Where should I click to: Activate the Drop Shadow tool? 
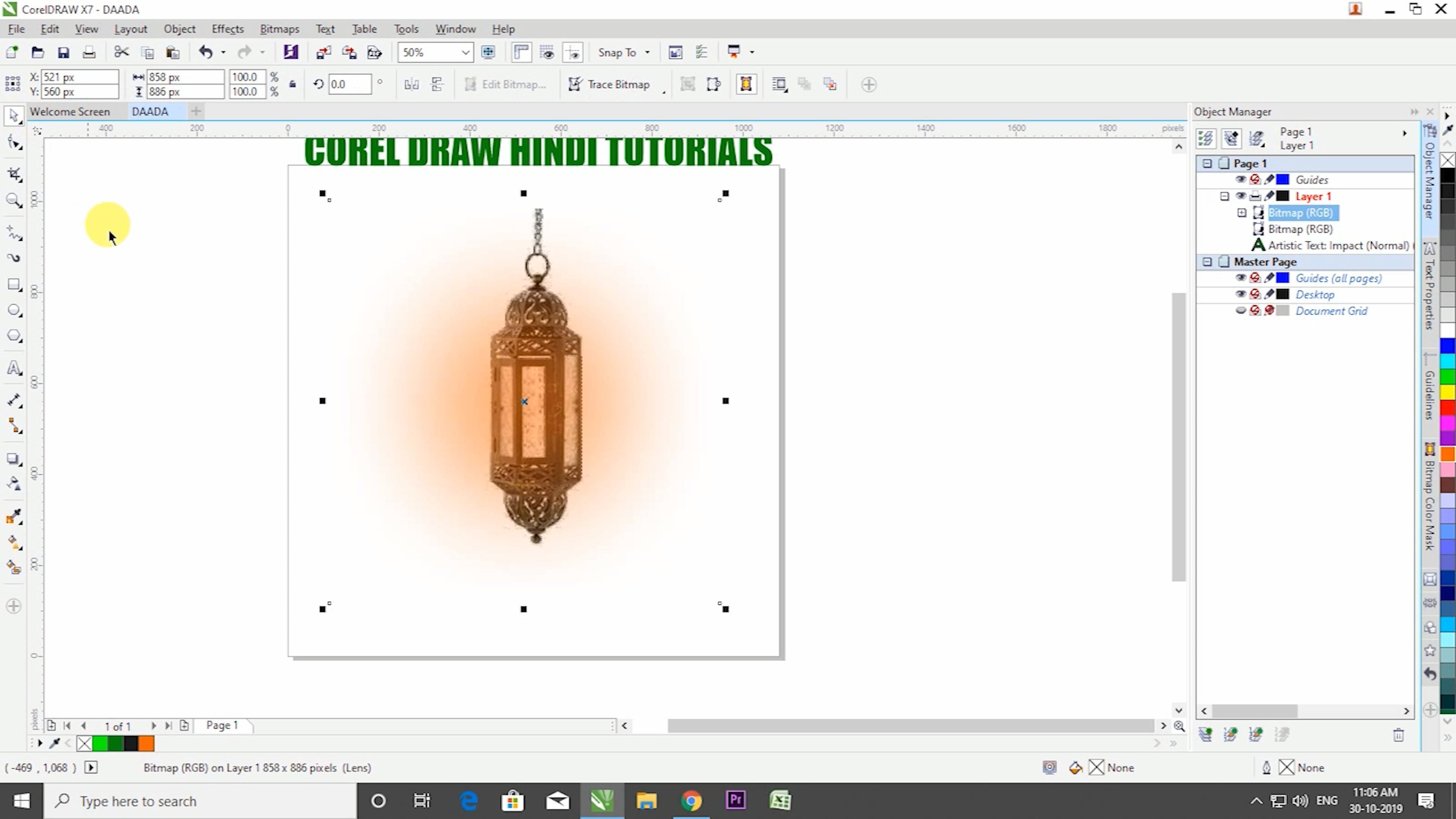point(14,459)
